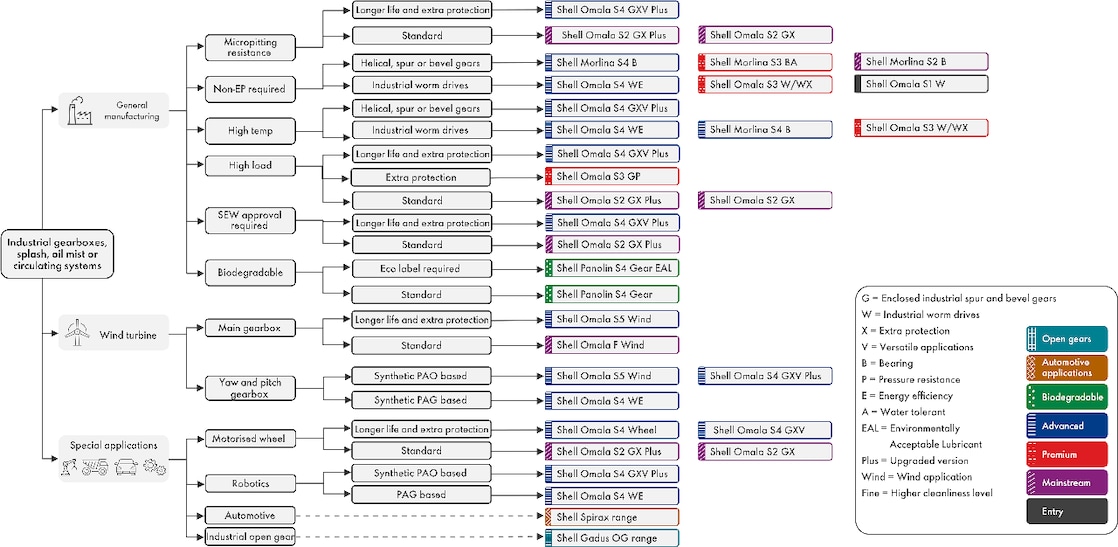Click the Robotics node

pyautogui.click(x=250, y=483)
